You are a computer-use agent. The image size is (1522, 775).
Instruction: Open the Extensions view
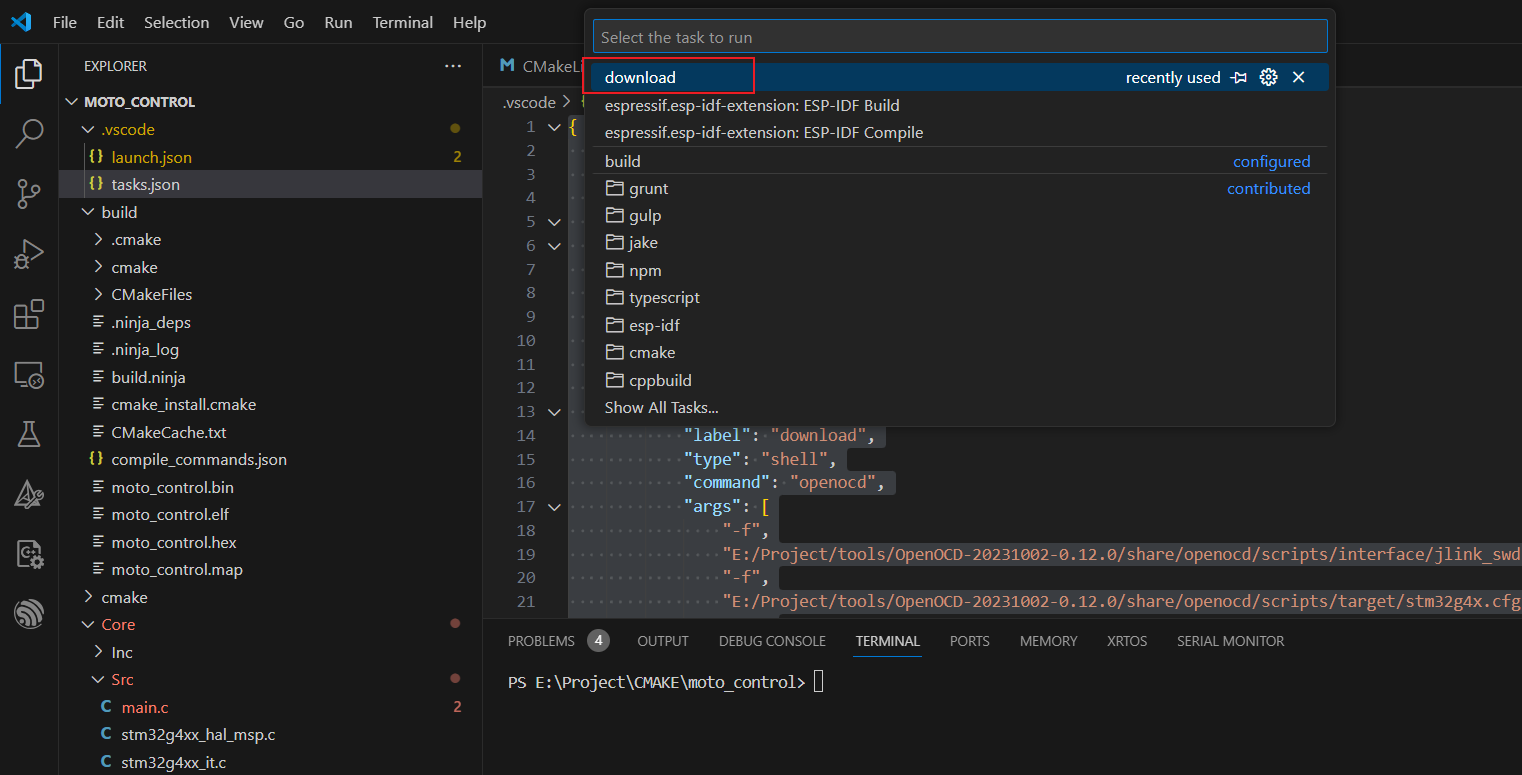click(x=28, y=314)
